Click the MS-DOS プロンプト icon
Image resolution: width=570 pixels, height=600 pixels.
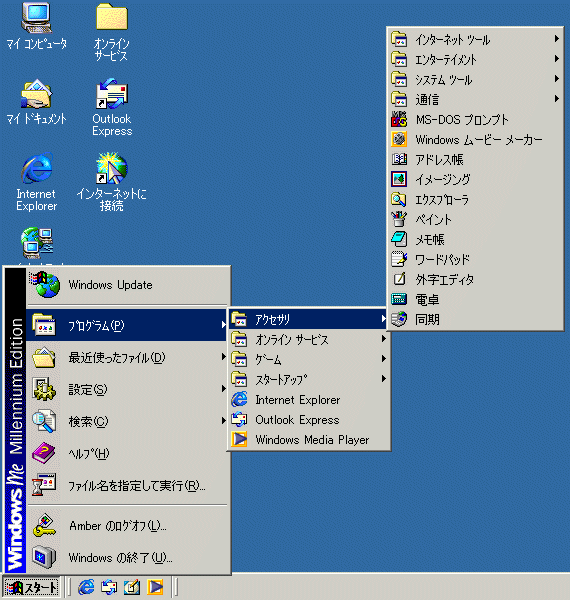click(x=399, y=119)
